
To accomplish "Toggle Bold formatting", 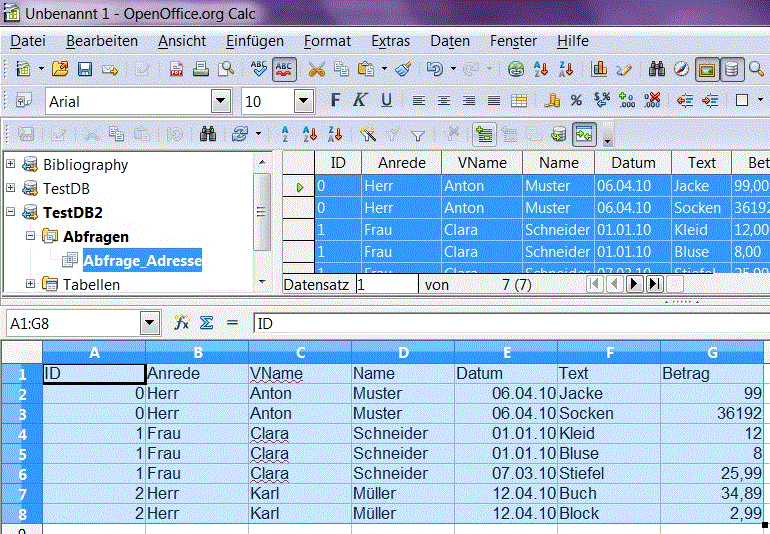I will [335, 101].
